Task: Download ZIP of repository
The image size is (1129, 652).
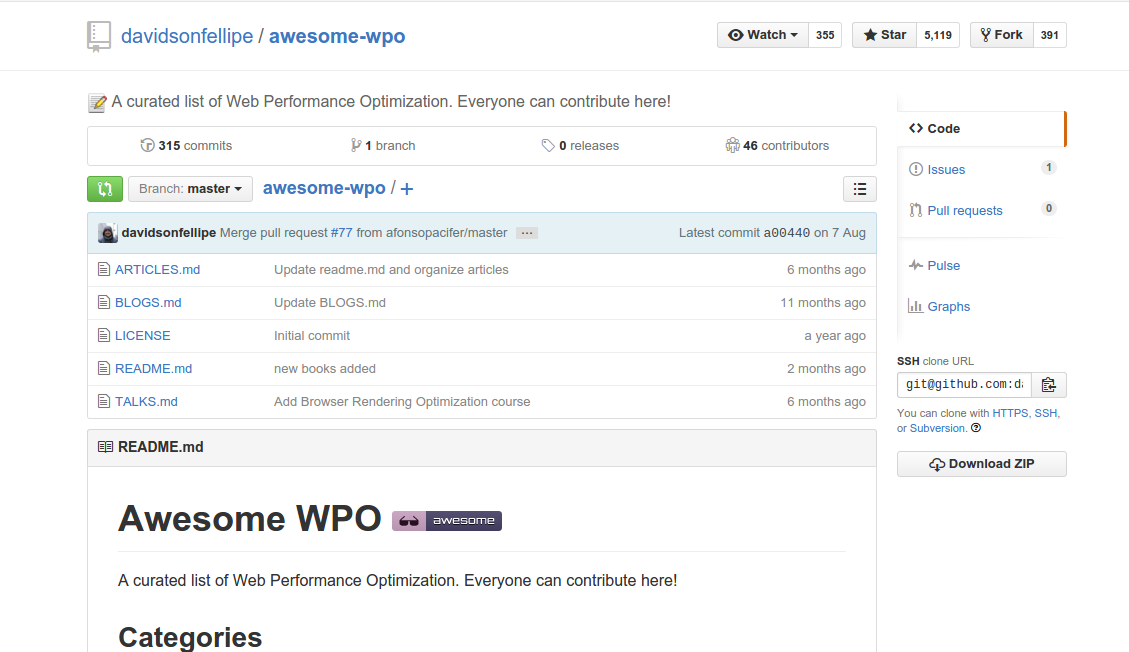Action: [x=981, y=464]
